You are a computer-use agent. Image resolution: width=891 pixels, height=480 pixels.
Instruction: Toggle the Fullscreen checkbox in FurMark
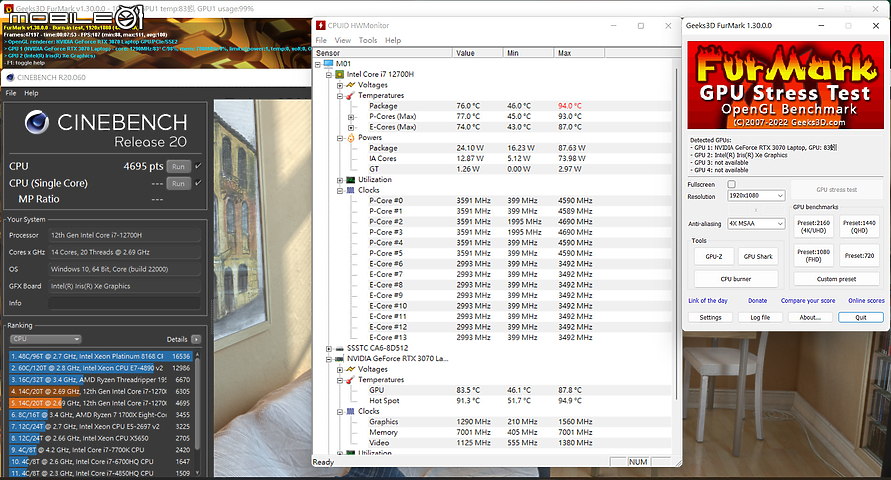[x=731, y=184]
